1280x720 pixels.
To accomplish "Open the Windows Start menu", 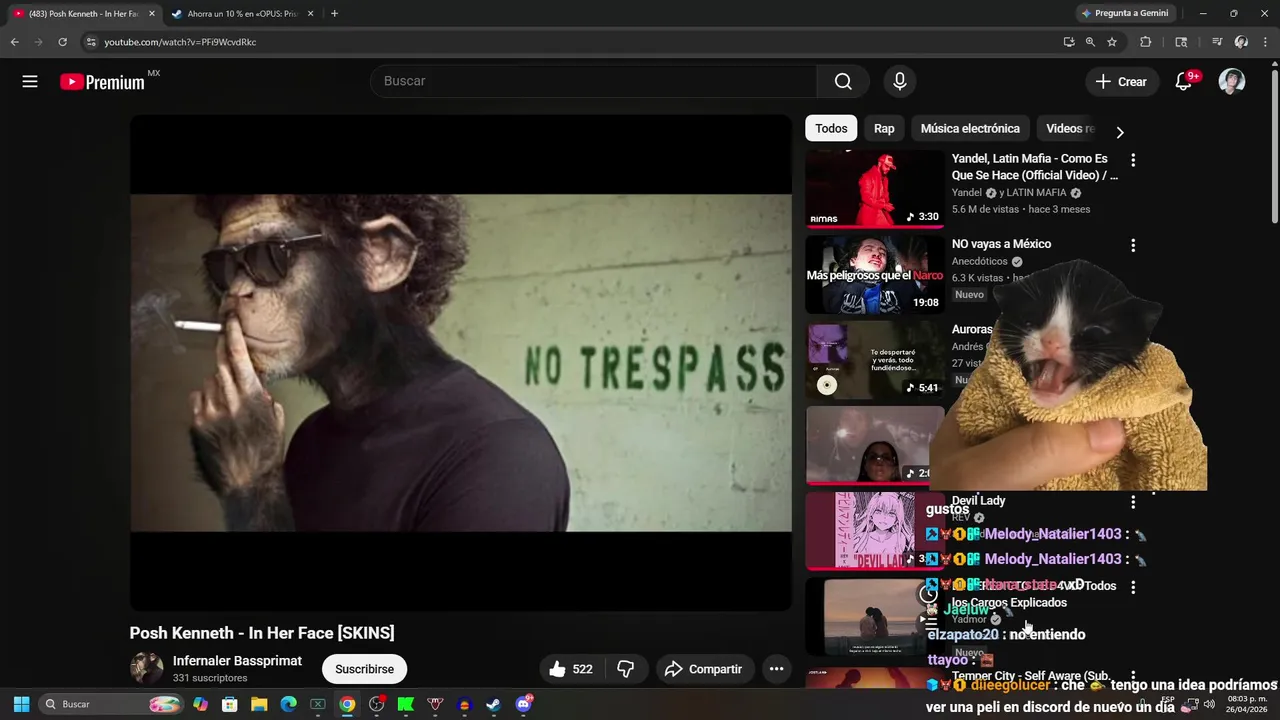I will tap(21, 704).
